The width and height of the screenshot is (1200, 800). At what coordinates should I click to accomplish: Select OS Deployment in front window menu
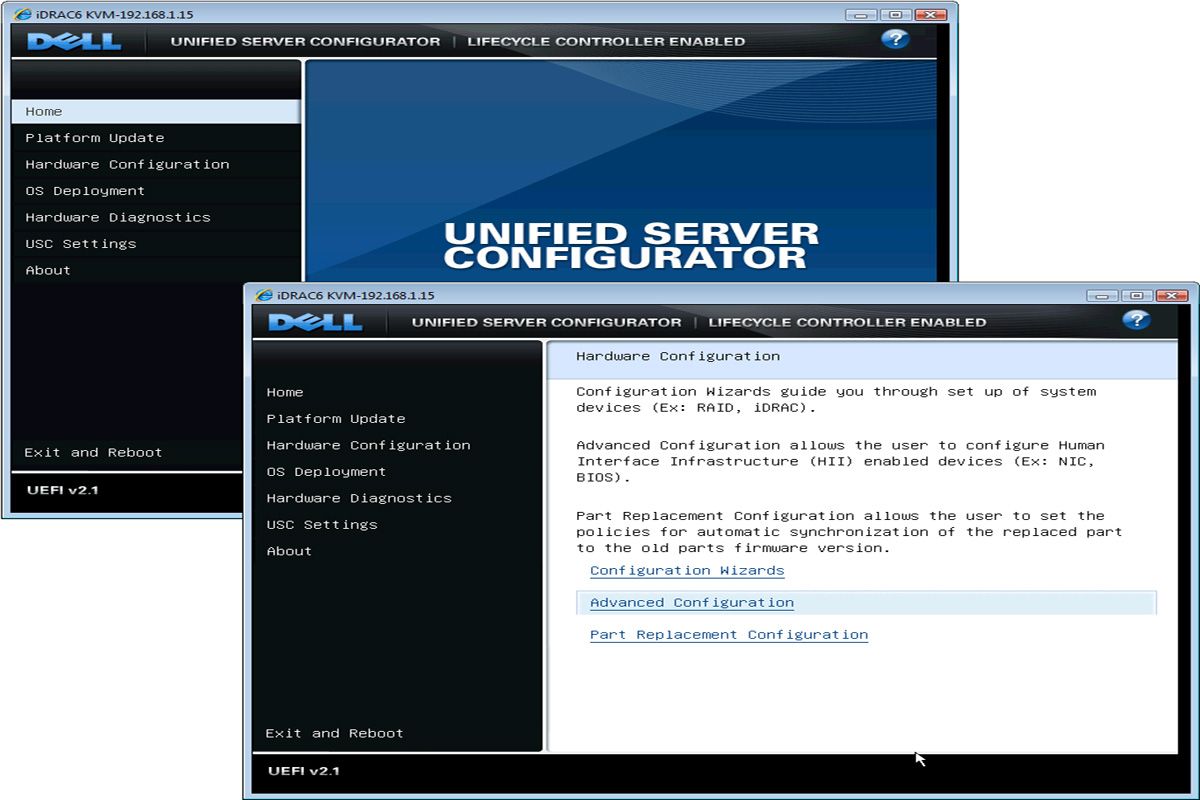(326, 472)
